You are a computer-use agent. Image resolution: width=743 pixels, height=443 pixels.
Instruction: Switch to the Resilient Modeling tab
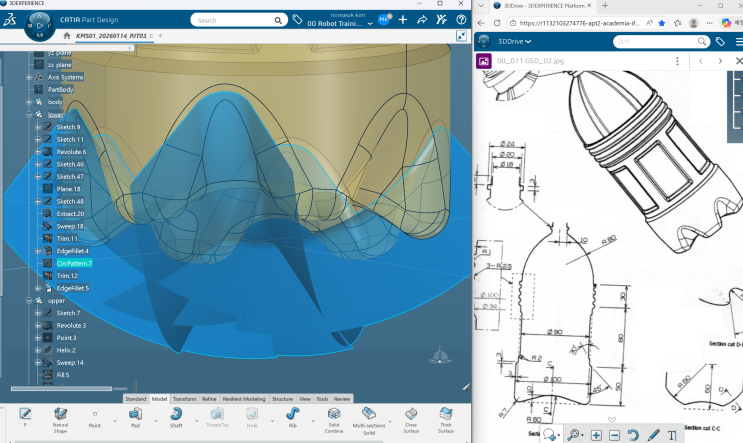point(244,399)
